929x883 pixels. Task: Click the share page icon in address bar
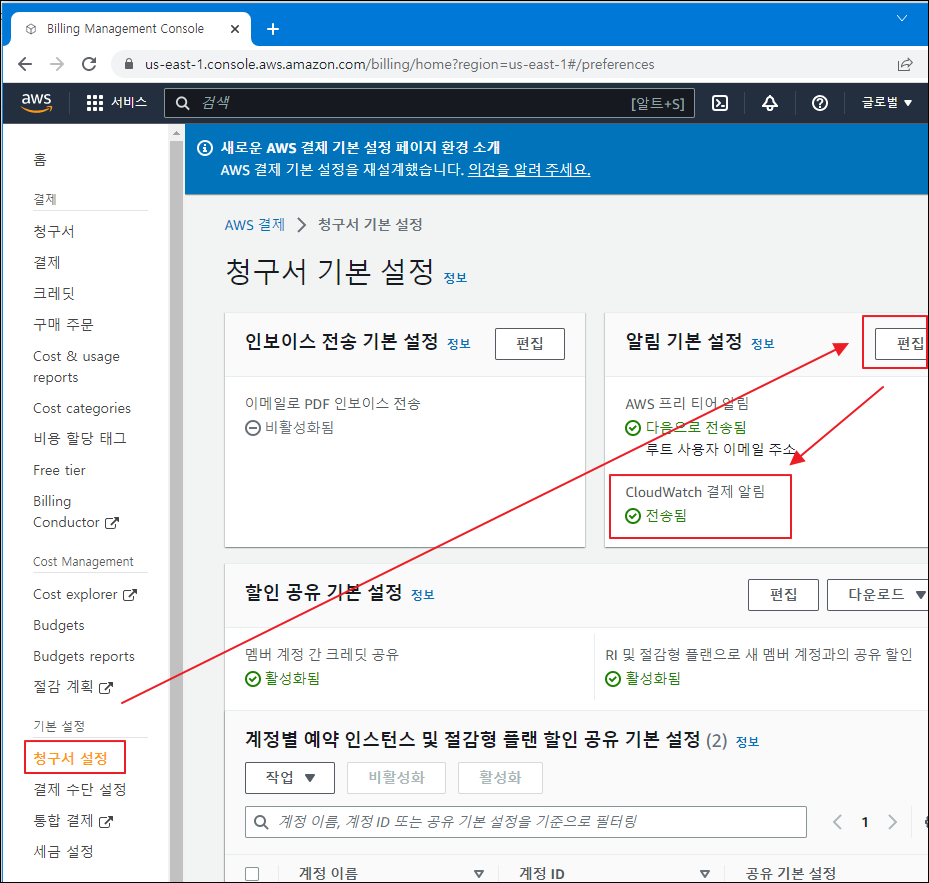tap(905, 65)
